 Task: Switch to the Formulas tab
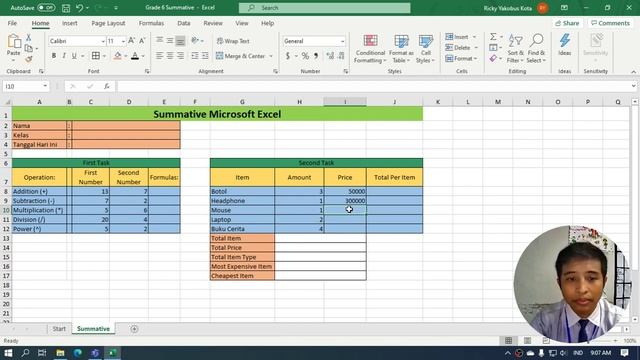click(x=151, y=23)
